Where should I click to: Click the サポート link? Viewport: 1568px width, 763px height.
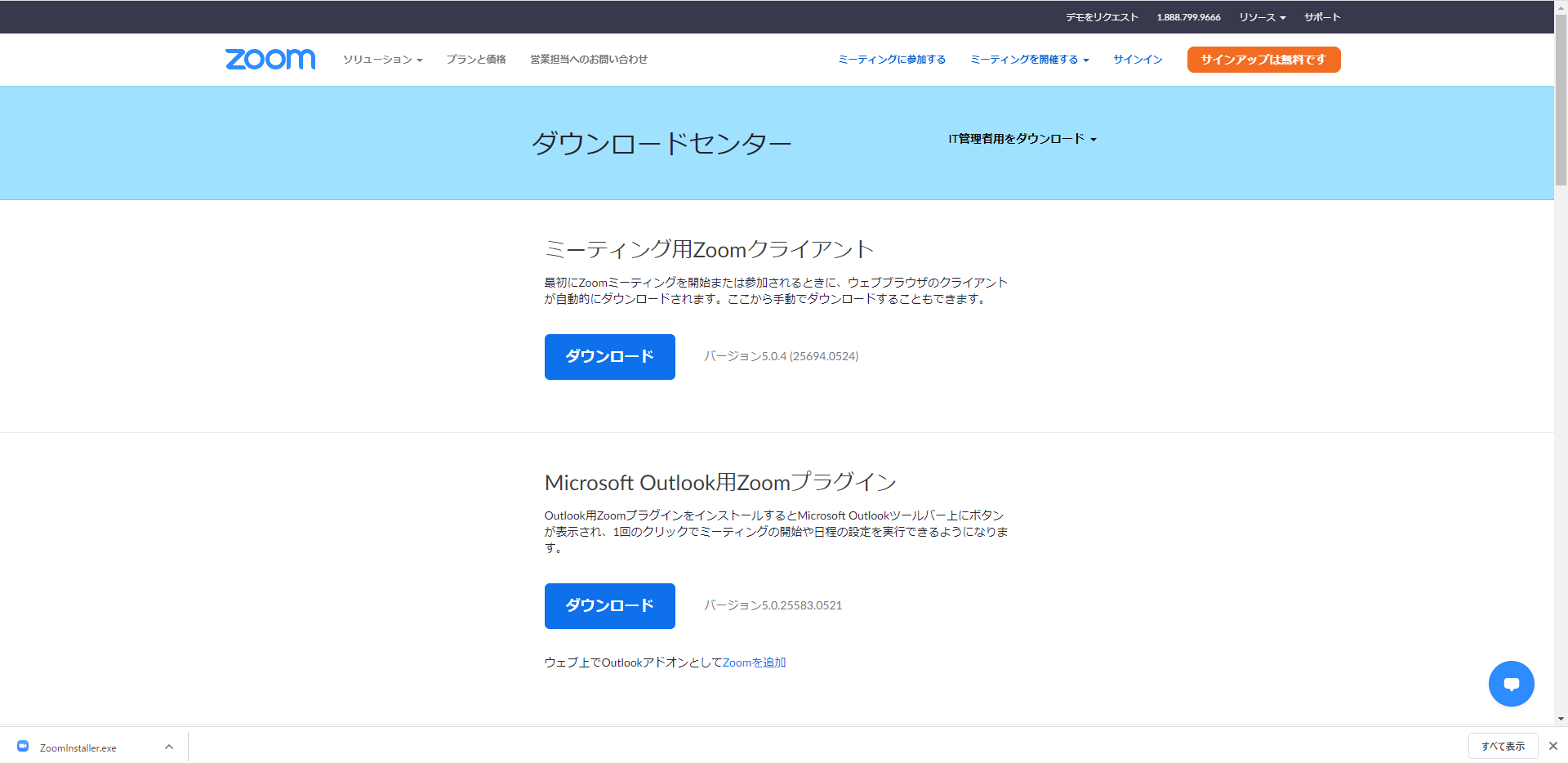1322,17
